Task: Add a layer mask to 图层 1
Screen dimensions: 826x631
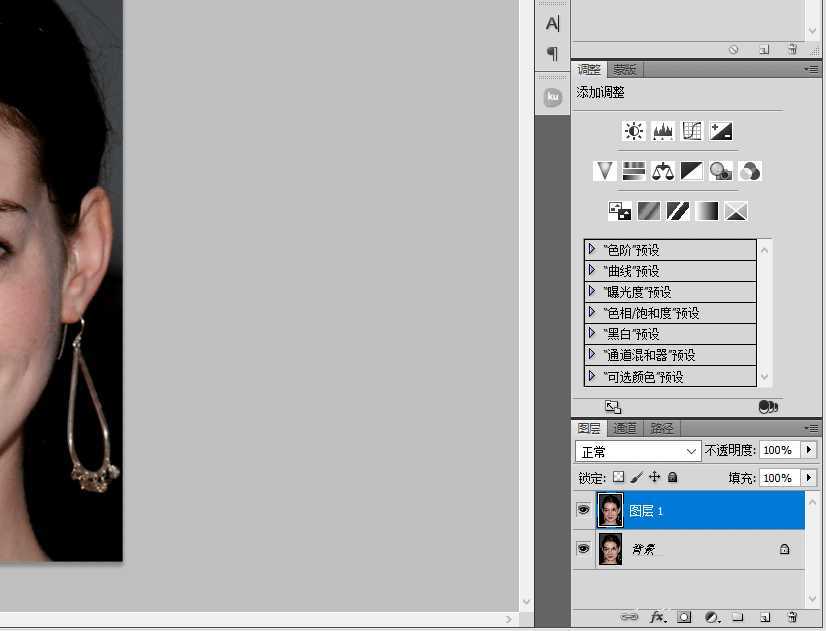Action: pyautogui.click(x=684, y=617)
